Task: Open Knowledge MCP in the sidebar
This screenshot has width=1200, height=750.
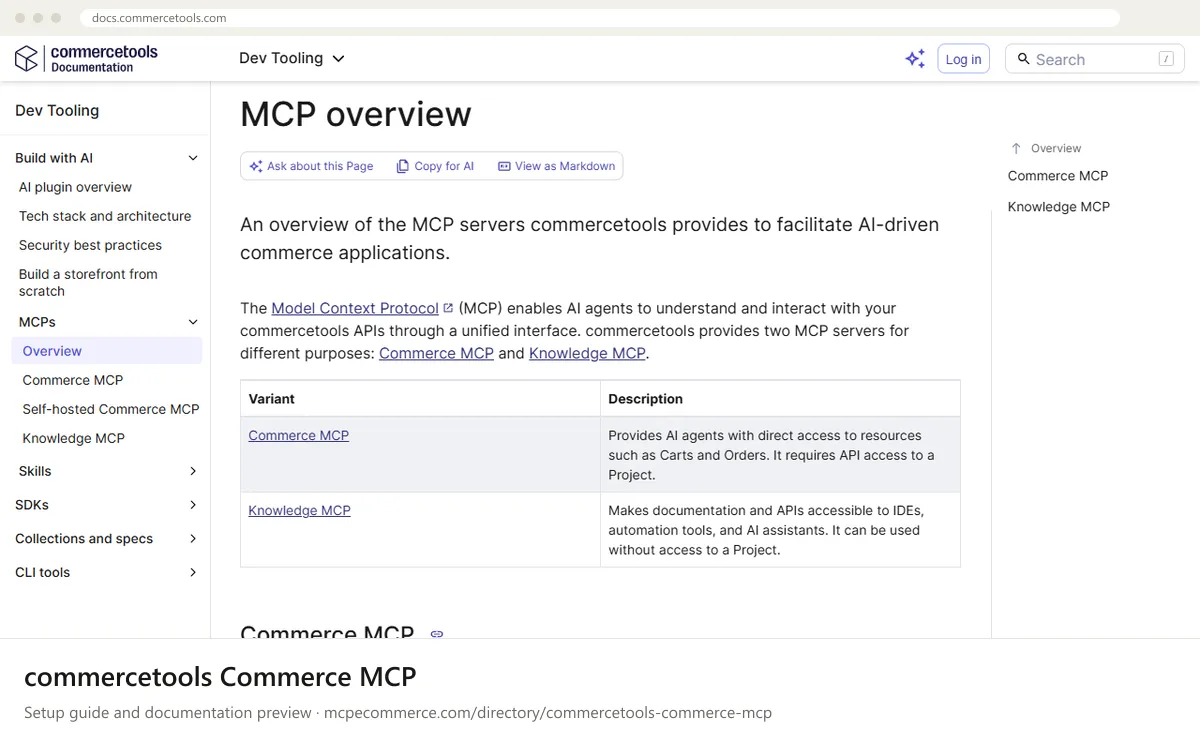Action: [74, 438]
